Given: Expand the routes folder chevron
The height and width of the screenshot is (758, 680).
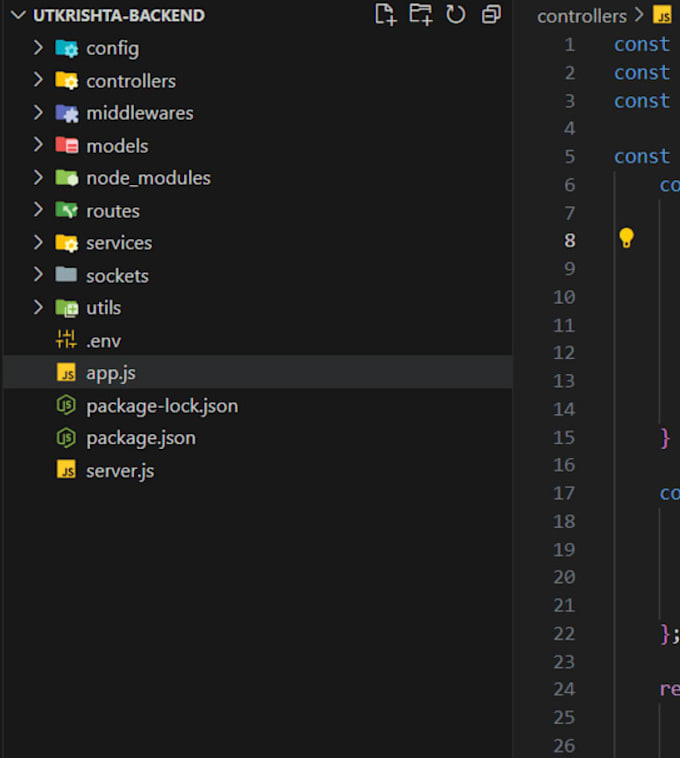Looking at the screenshot, I should click(38, 209).
